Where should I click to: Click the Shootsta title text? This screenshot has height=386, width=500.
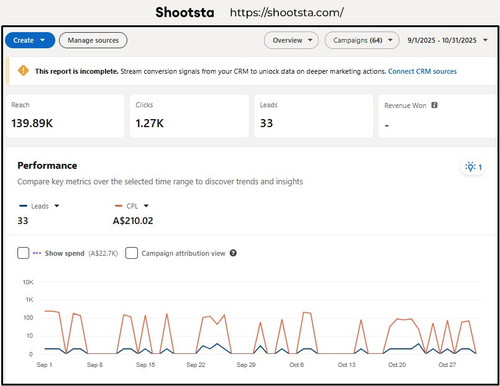point(185,13)
